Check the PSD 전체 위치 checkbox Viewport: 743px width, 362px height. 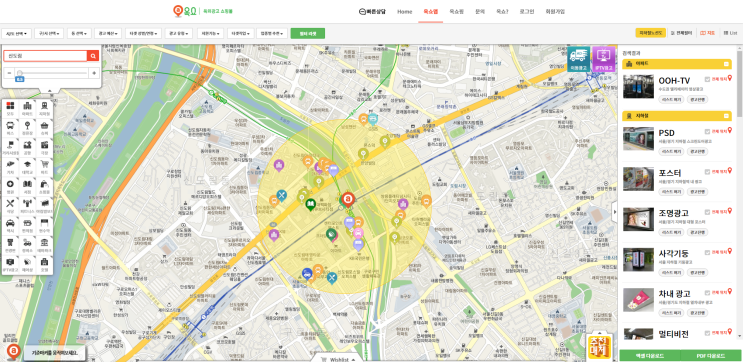[x=707, y=132]
